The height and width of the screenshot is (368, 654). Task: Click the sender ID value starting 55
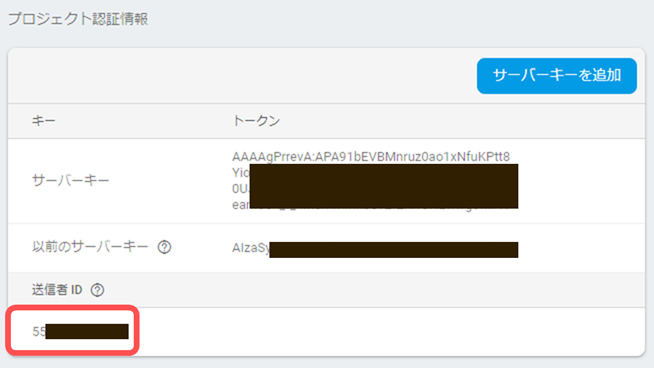[x=80, y=331]
